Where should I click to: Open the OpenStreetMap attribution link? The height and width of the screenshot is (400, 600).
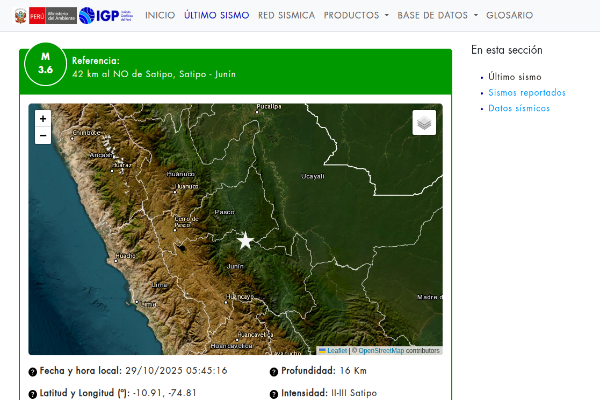click(381, 351)
